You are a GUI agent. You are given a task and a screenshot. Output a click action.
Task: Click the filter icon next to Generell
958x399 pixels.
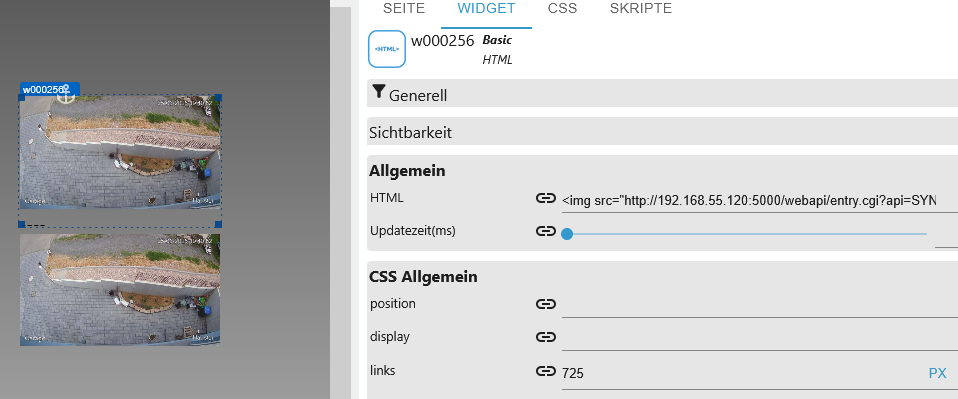point(379,93)
